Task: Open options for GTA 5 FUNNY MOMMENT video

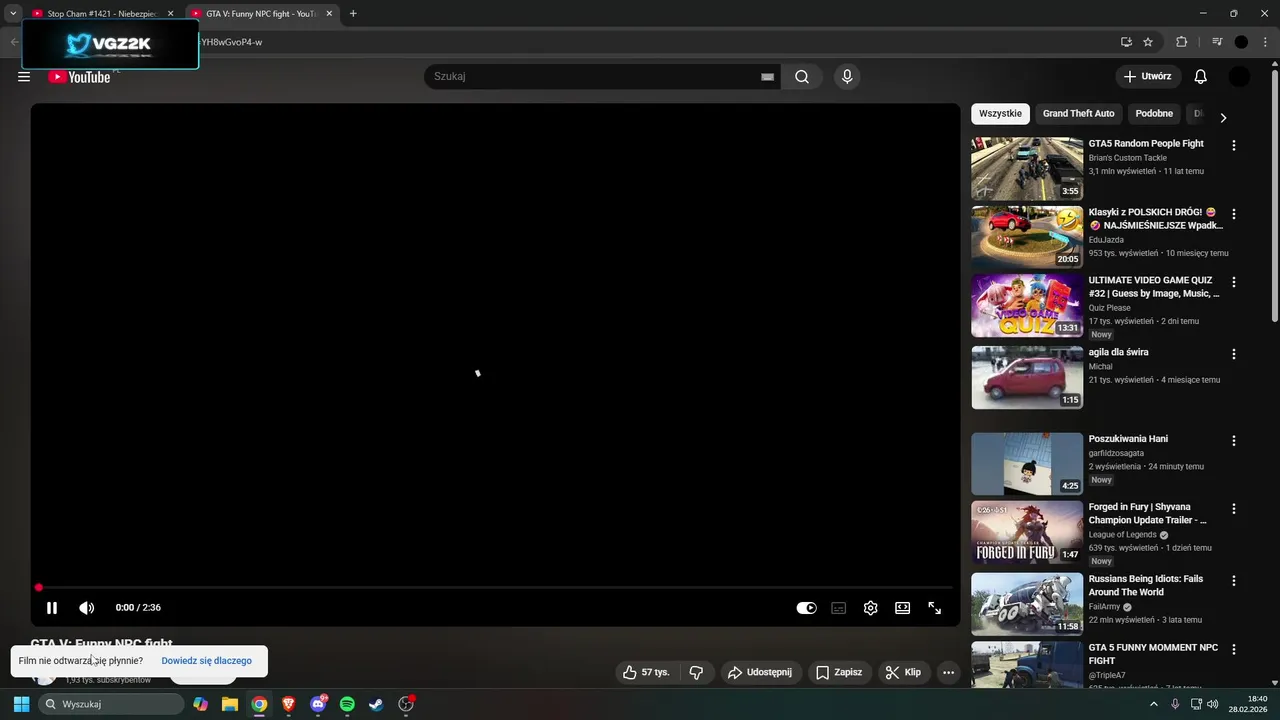Action: [x=1233, y=649]
